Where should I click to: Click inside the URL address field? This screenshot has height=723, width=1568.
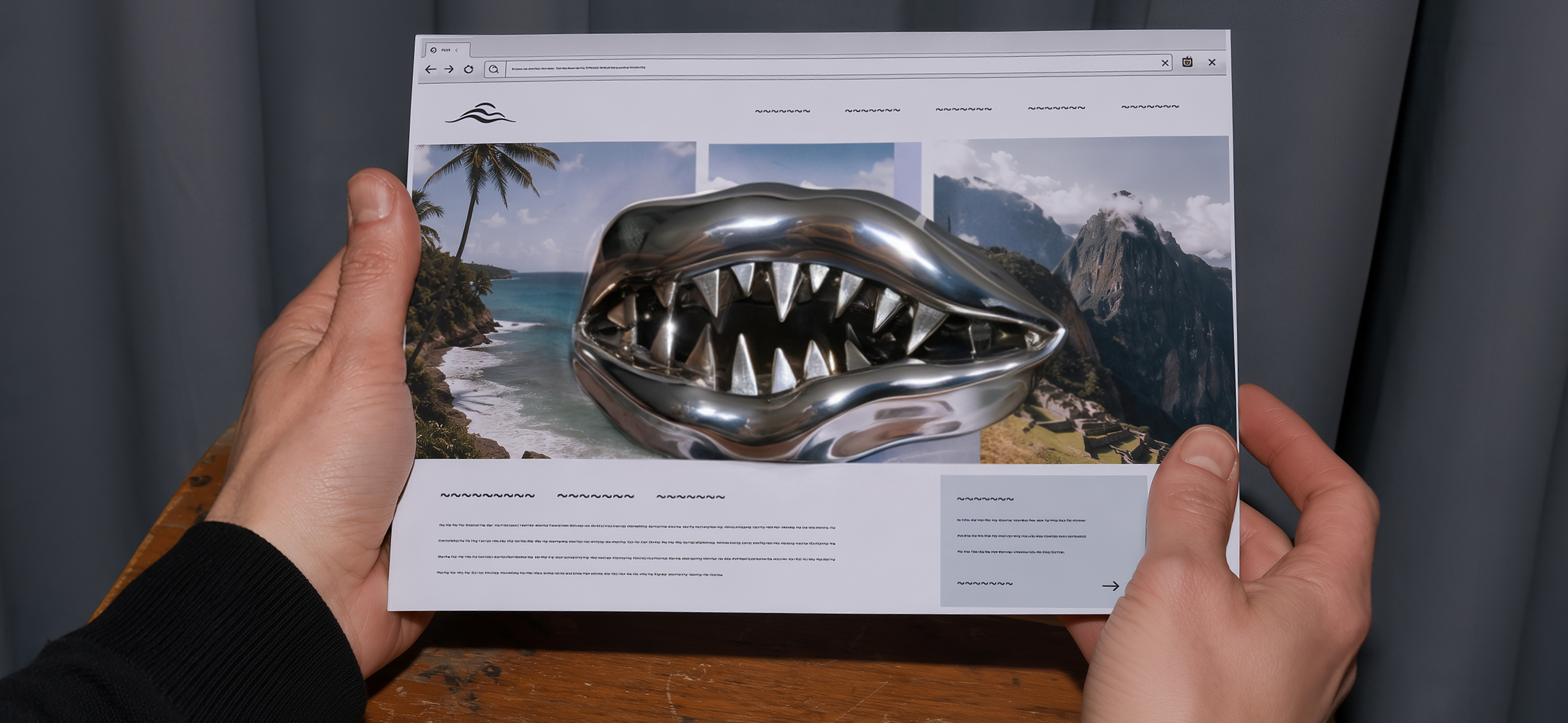(832, 68)
